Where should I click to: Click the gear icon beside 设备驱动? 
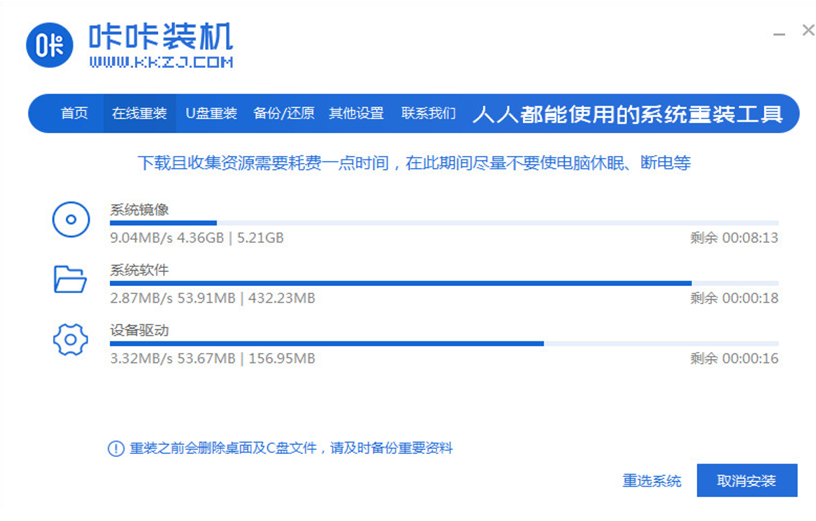click(70, 340)
